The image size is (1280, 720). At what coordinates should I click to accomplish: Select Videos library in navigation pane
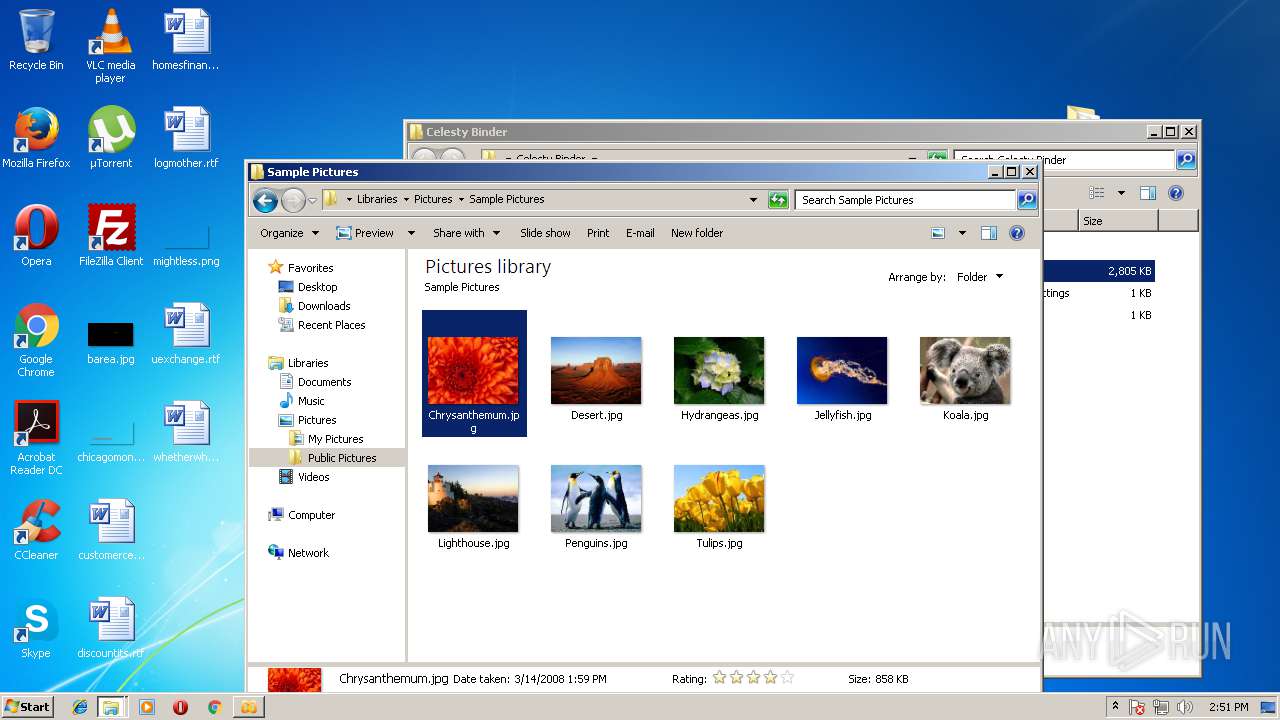tap(313, 477)
